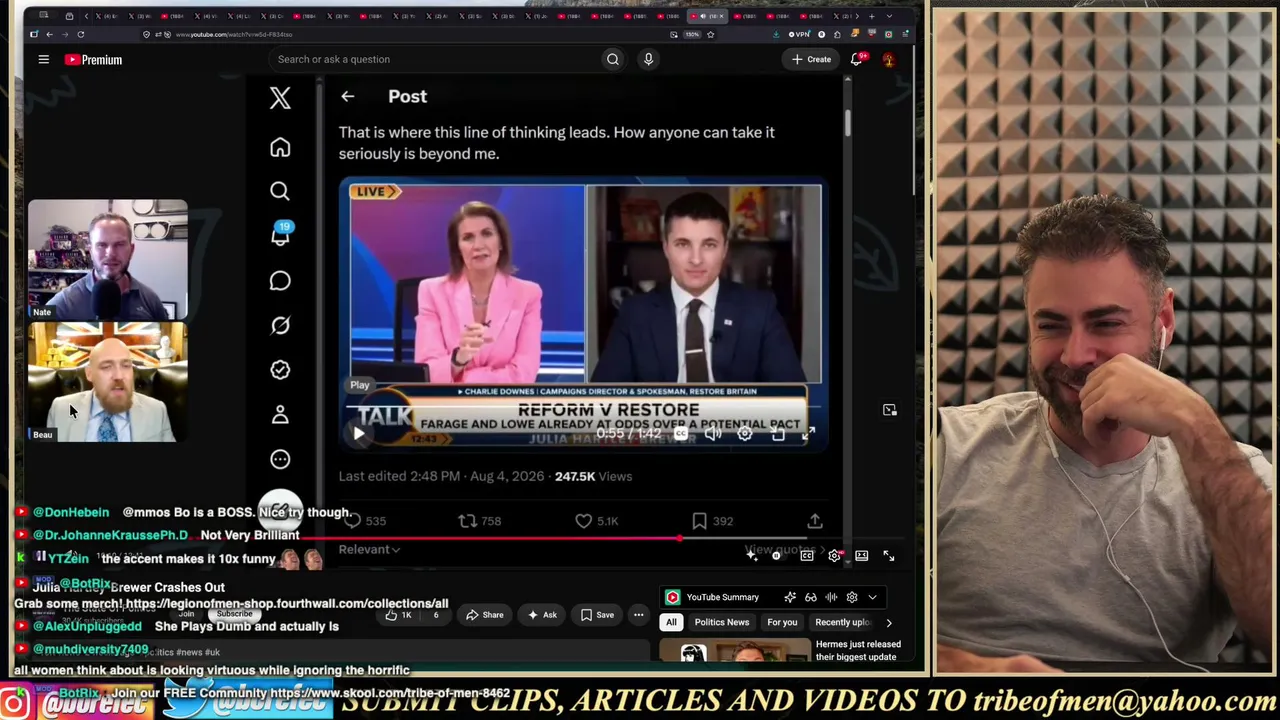Bookmark this page with the star
The image size is (1280, 720).
710,35
